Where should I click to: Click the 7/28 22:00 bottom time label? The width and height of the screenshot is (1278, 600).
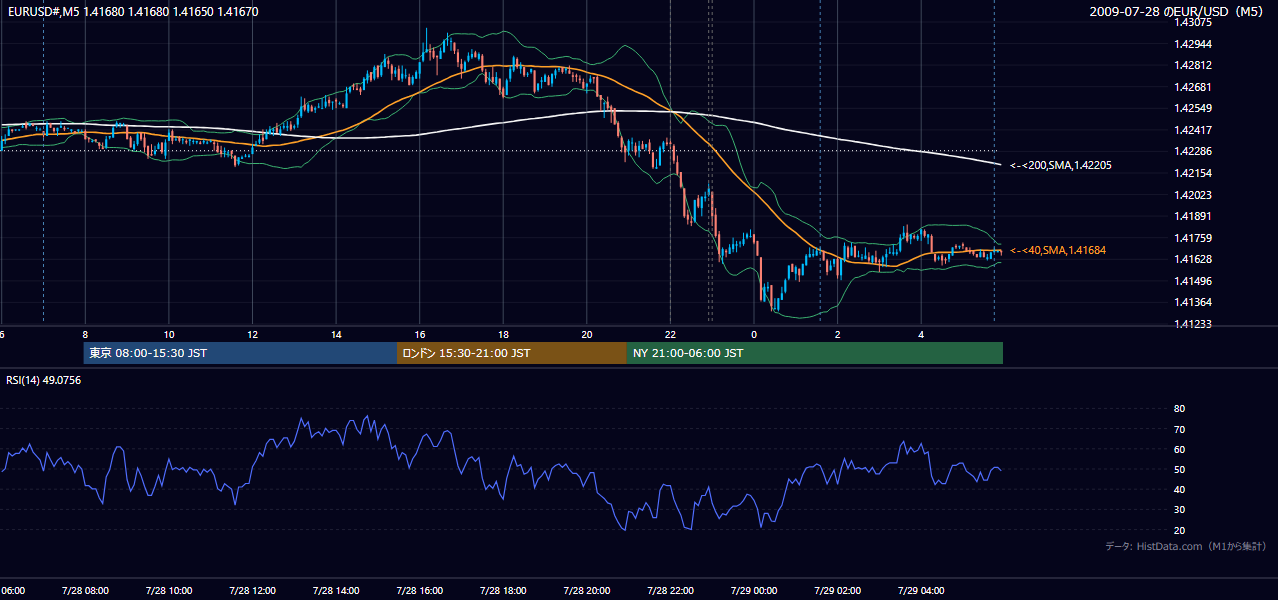(670, 591)
